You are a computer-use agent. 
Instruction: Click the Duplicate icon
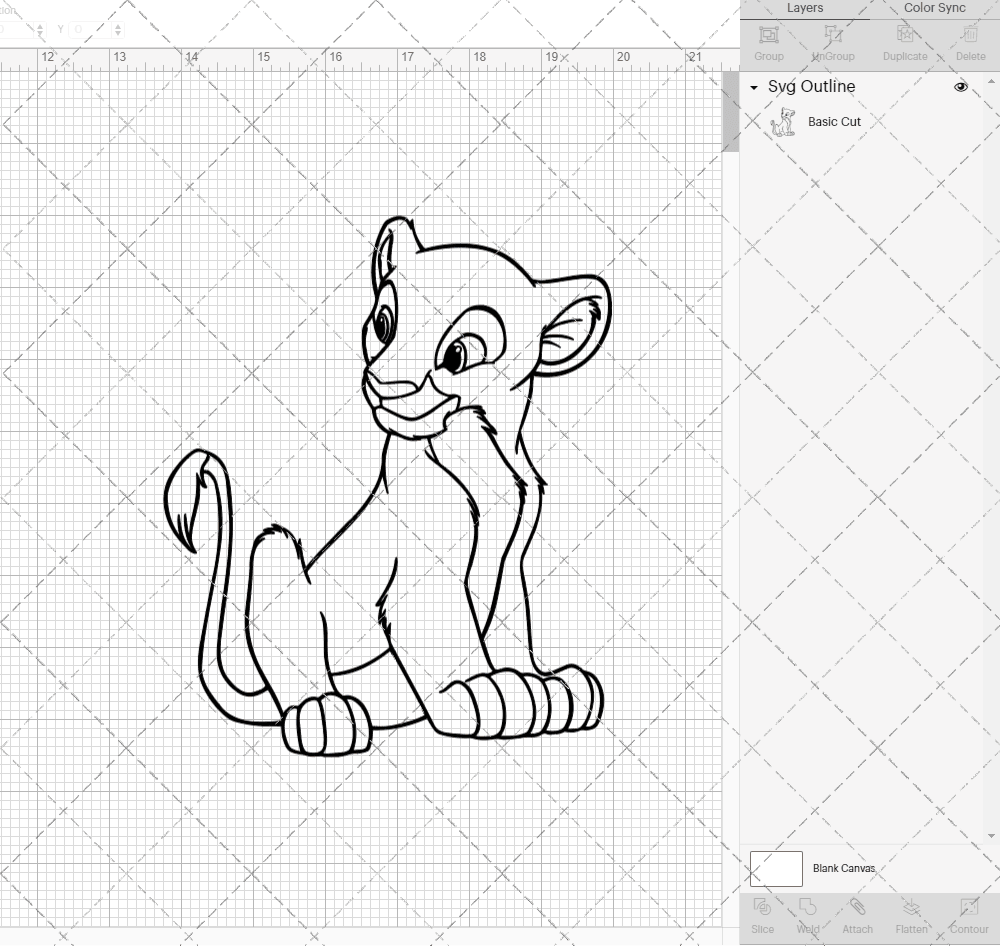click(905, 42)
